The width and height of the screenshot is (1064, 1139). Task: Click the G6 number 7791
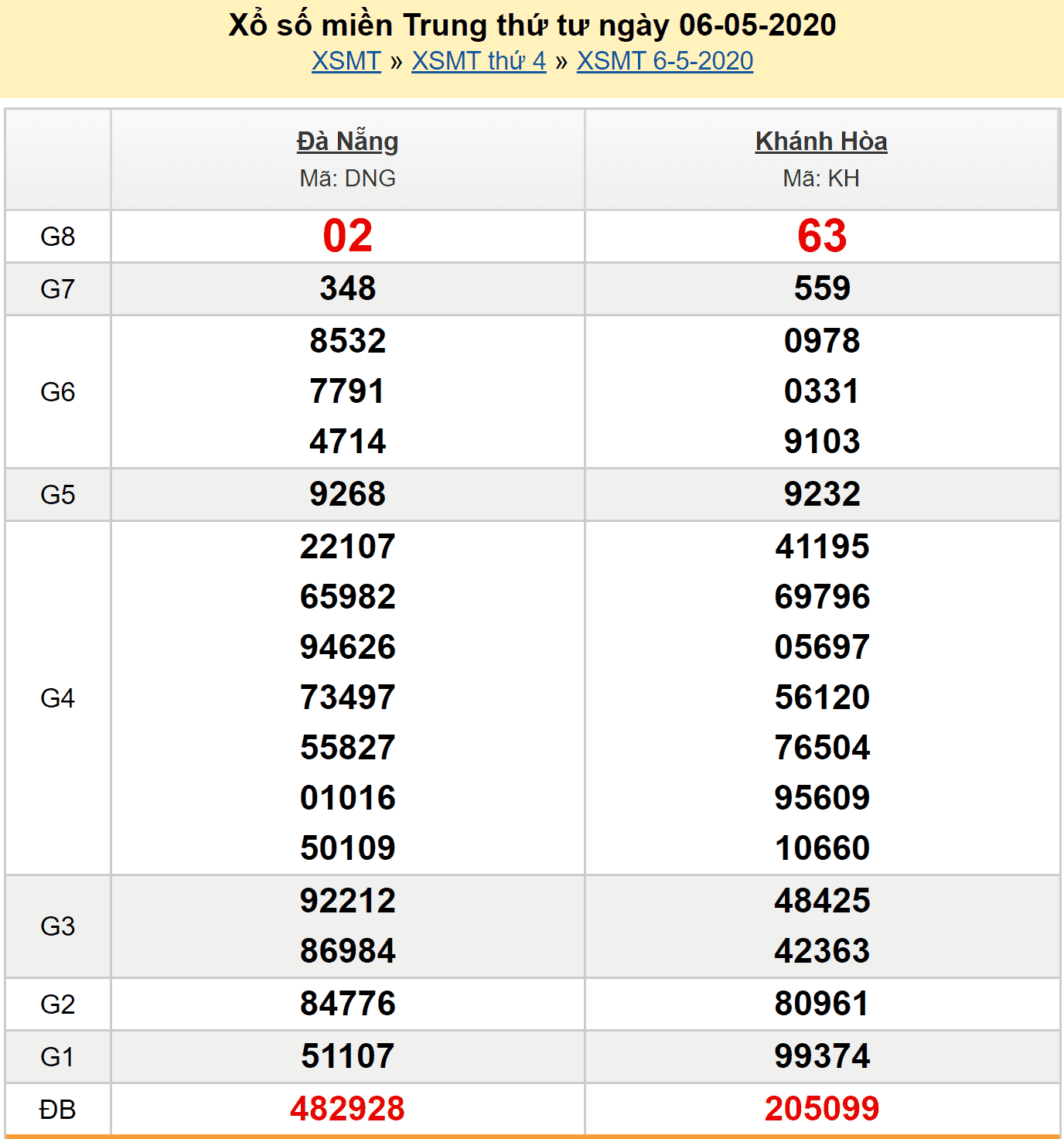[x=348, y=391]
